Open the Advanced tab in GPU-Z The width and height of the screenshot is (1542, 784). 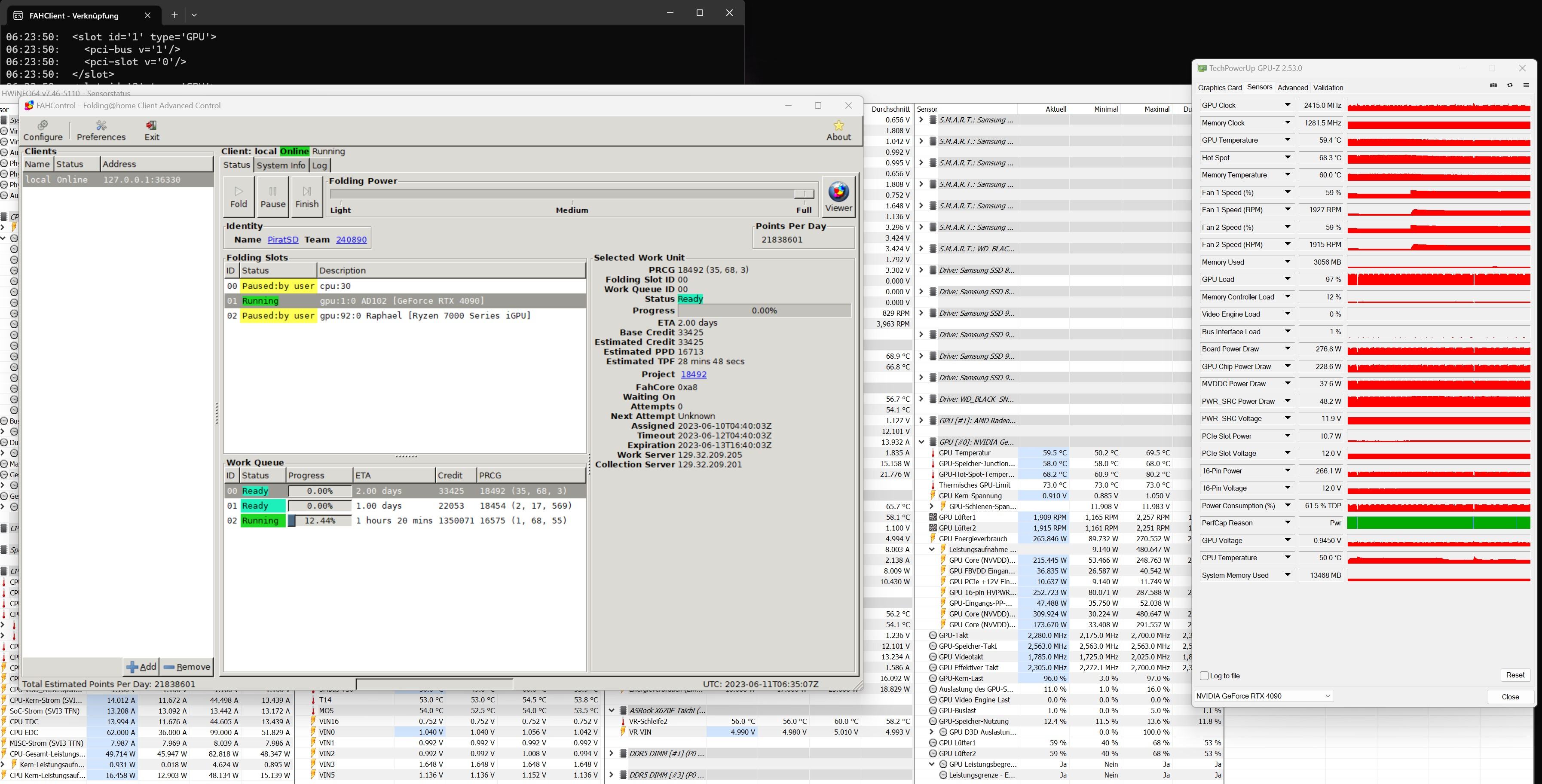click(x=1292, y=88)
